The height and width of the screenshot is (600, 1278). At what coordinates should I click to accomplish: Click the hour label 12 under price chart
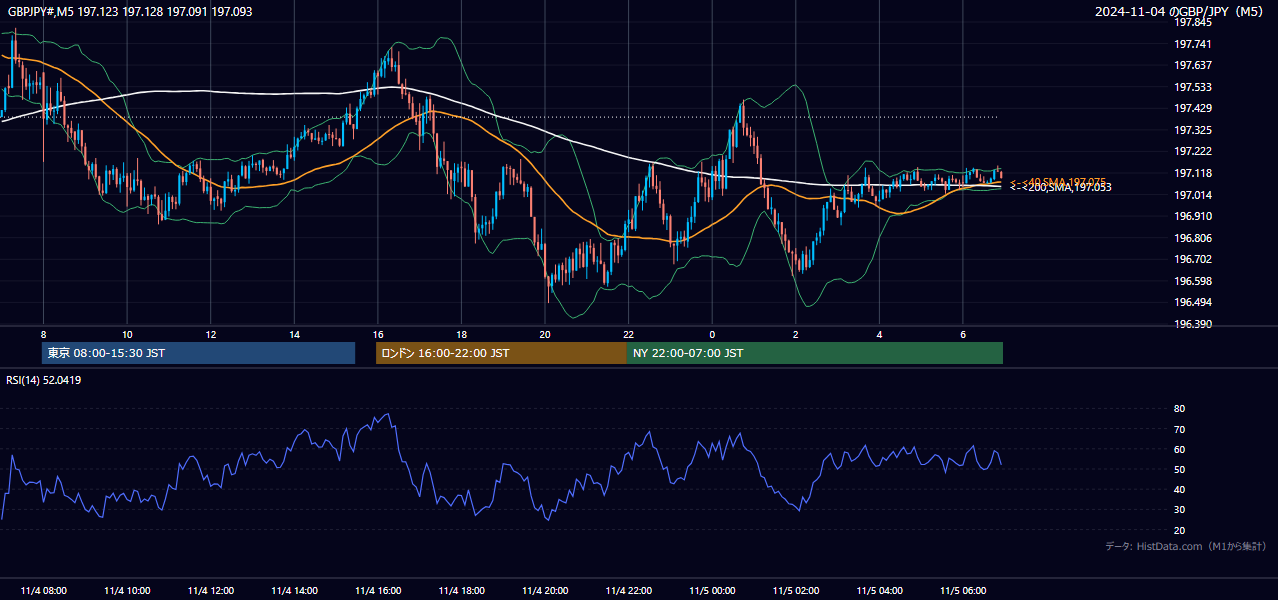tap(211, 334)
